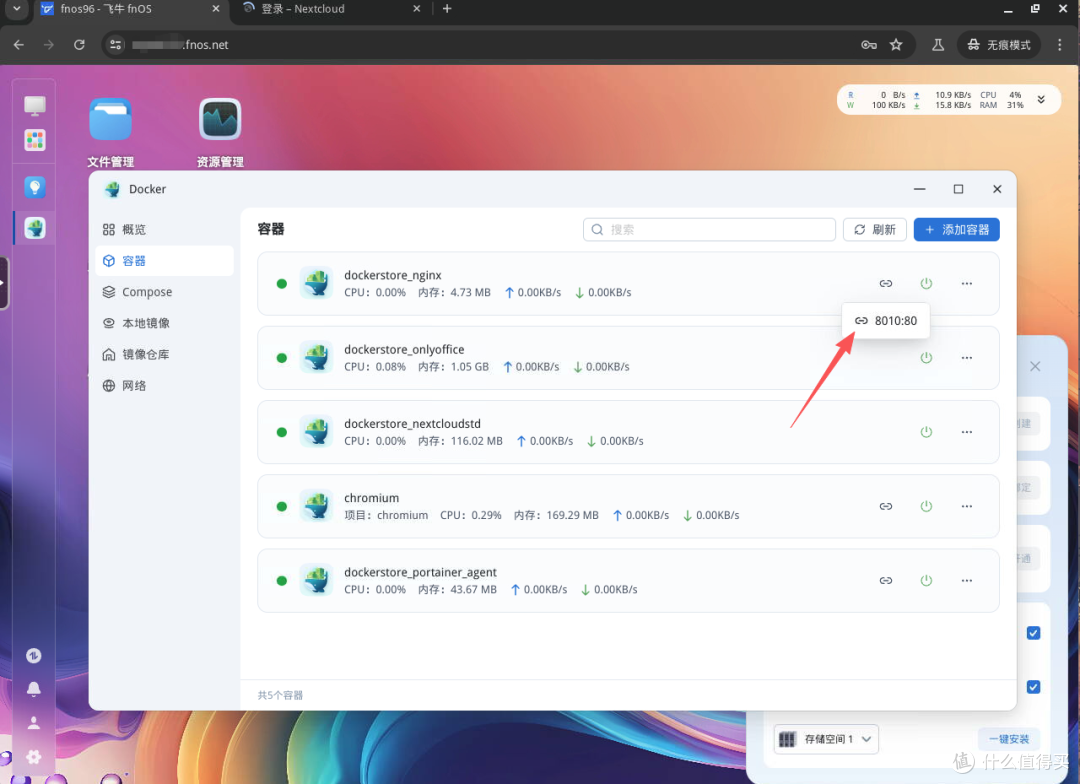
Task: Open the lightbulb app icon in dock
Action: click(x=34, y=187)
